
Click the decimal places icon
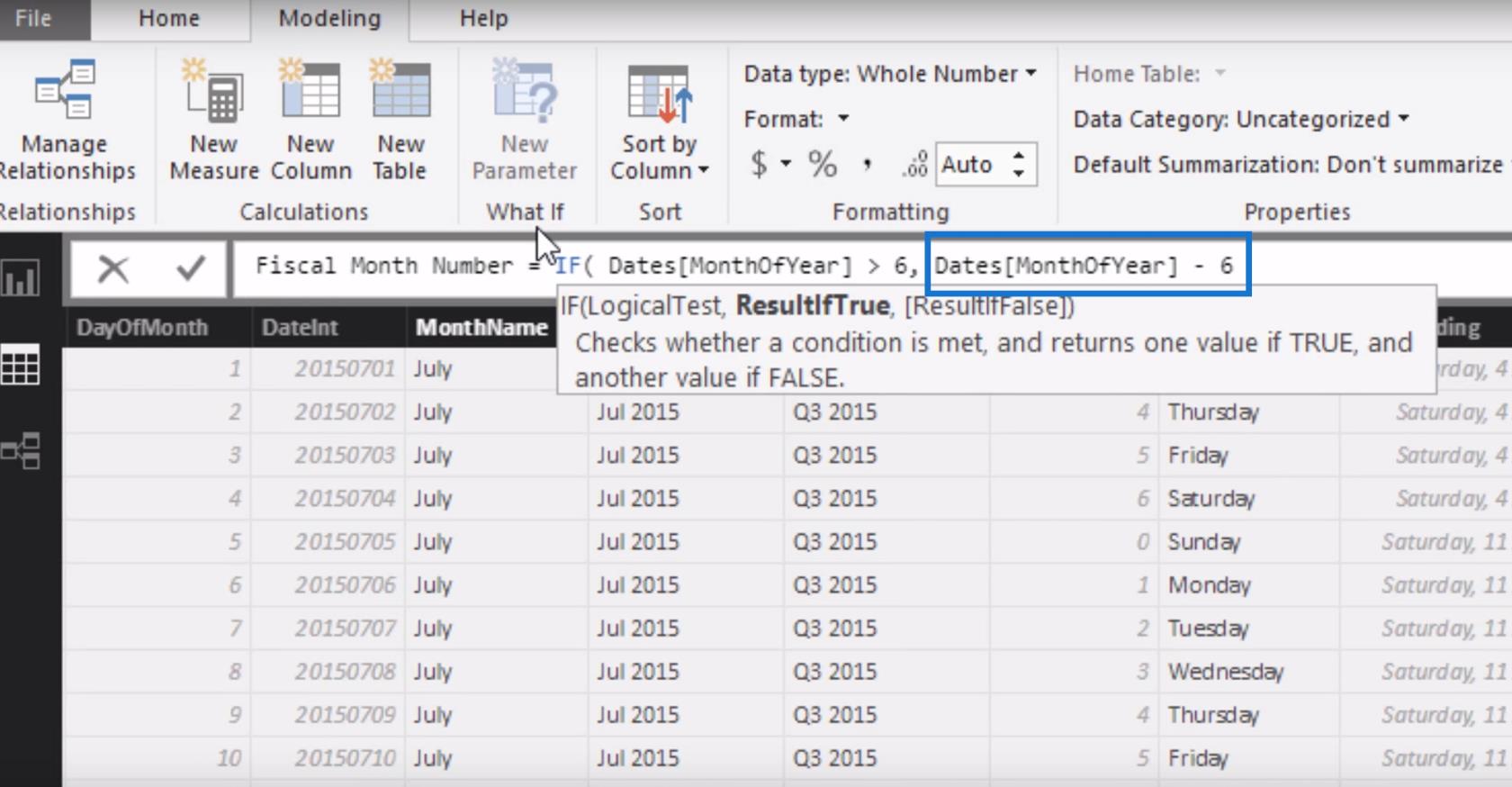click(x=914, y=165)
